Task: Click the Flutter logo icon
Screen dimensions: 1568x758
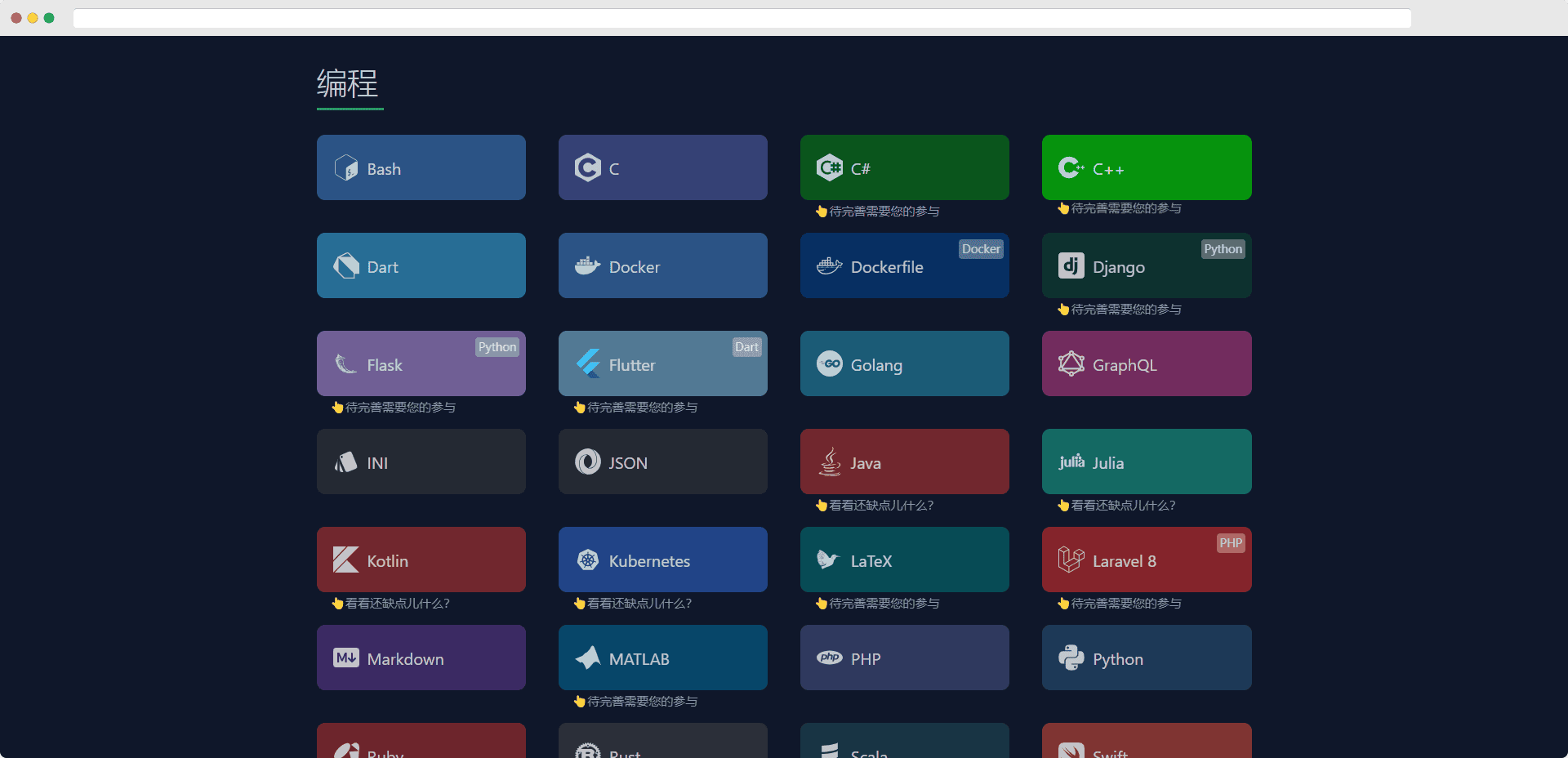Action: 588,363
